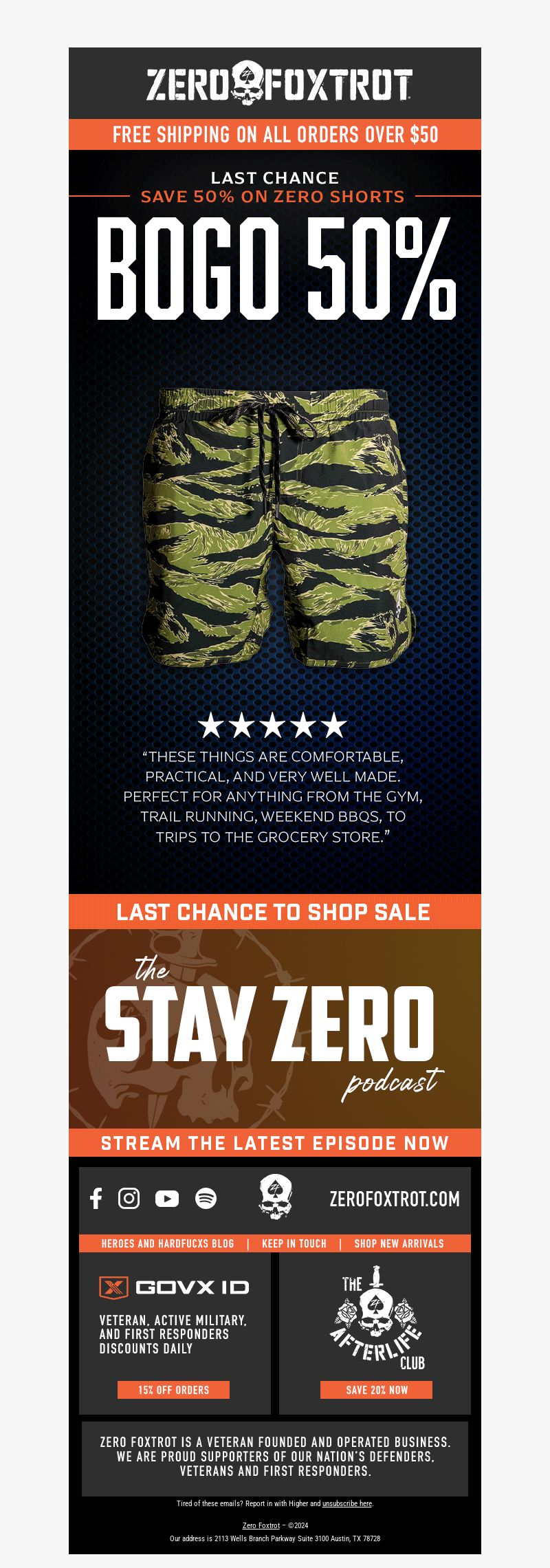This screenshot has width=550, height=1568.
Task: Click the Zero Foxtrot header logo
Action: click(x=278, y=83)
